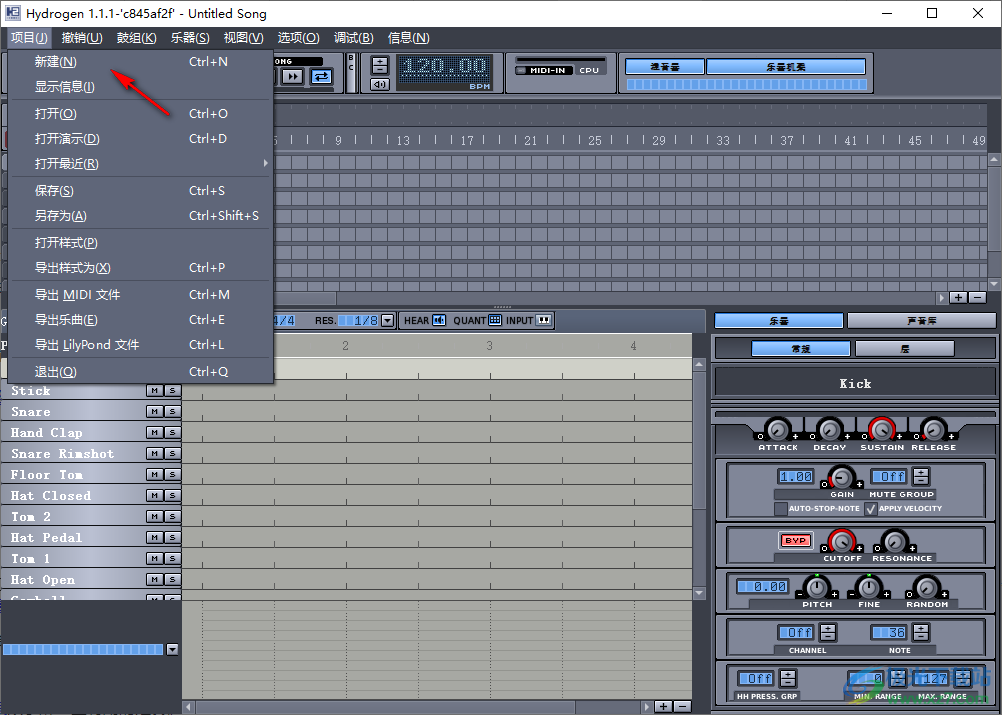Click the pattern editor vertical scrollbar
The height and width of the screenshot is (715, 1002).
pyautogui.click(x=699, y=479)
